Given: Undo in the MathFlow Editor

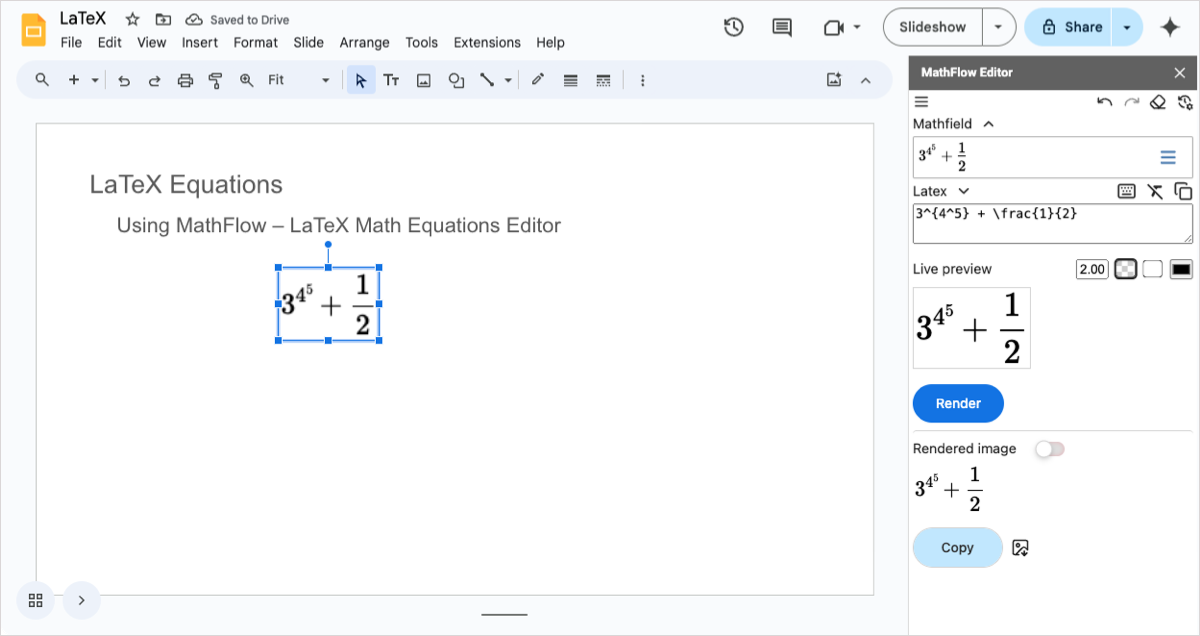Looking at the screenshot, I should (1105, 102).
